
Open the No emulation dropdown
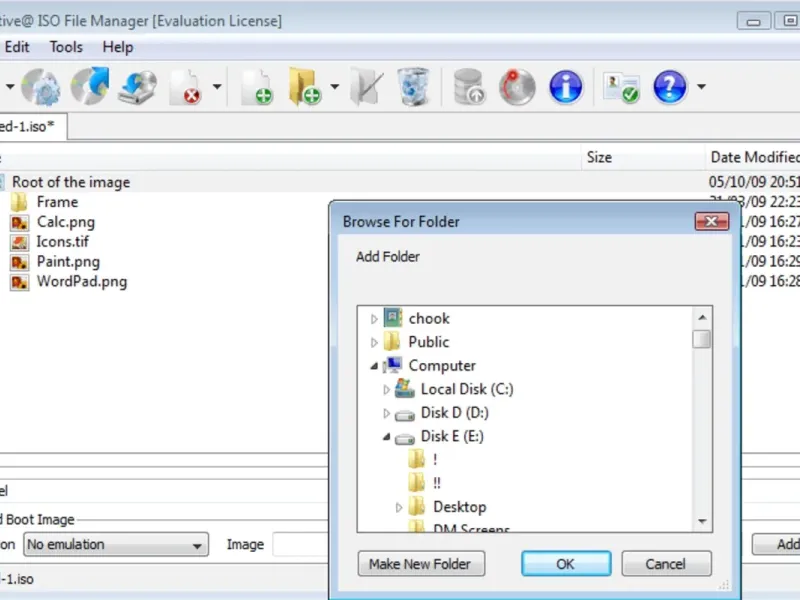click(116, 544)
